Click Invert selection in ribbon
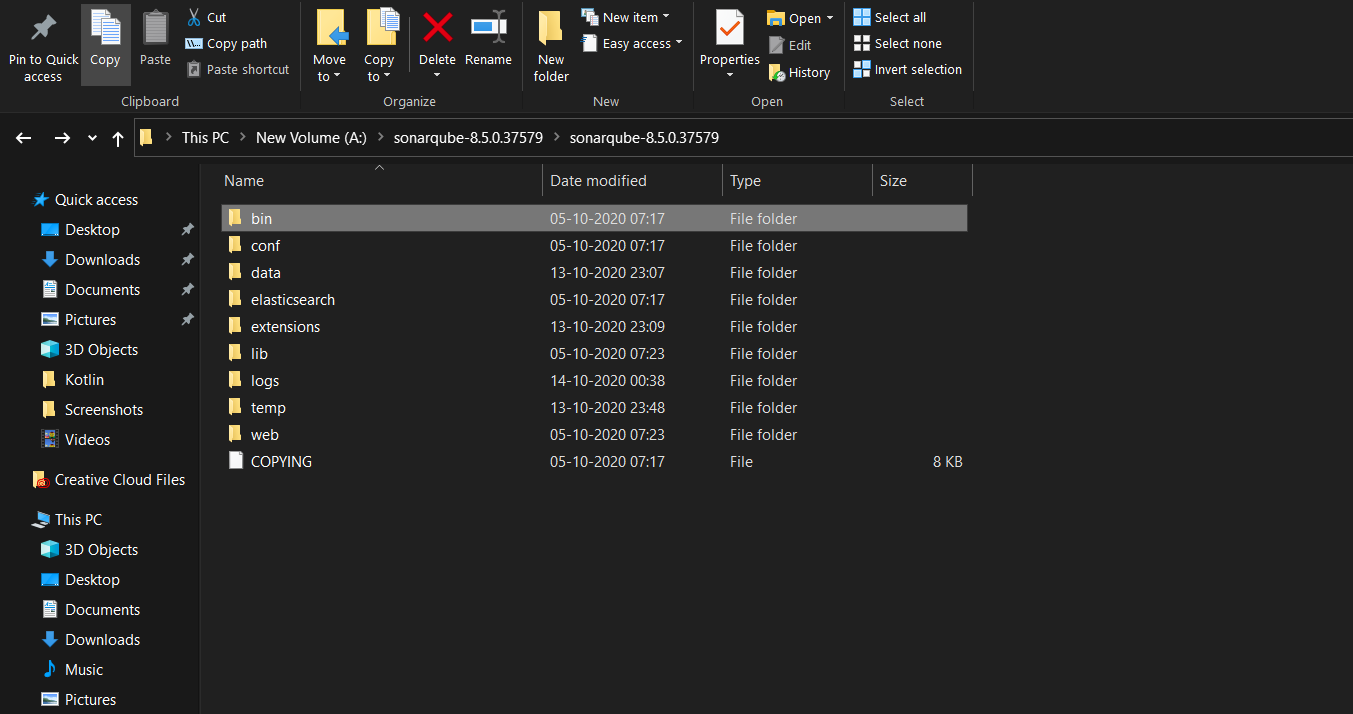The image size is (1353, 714). pyautogui.click(x=907, y=69)
